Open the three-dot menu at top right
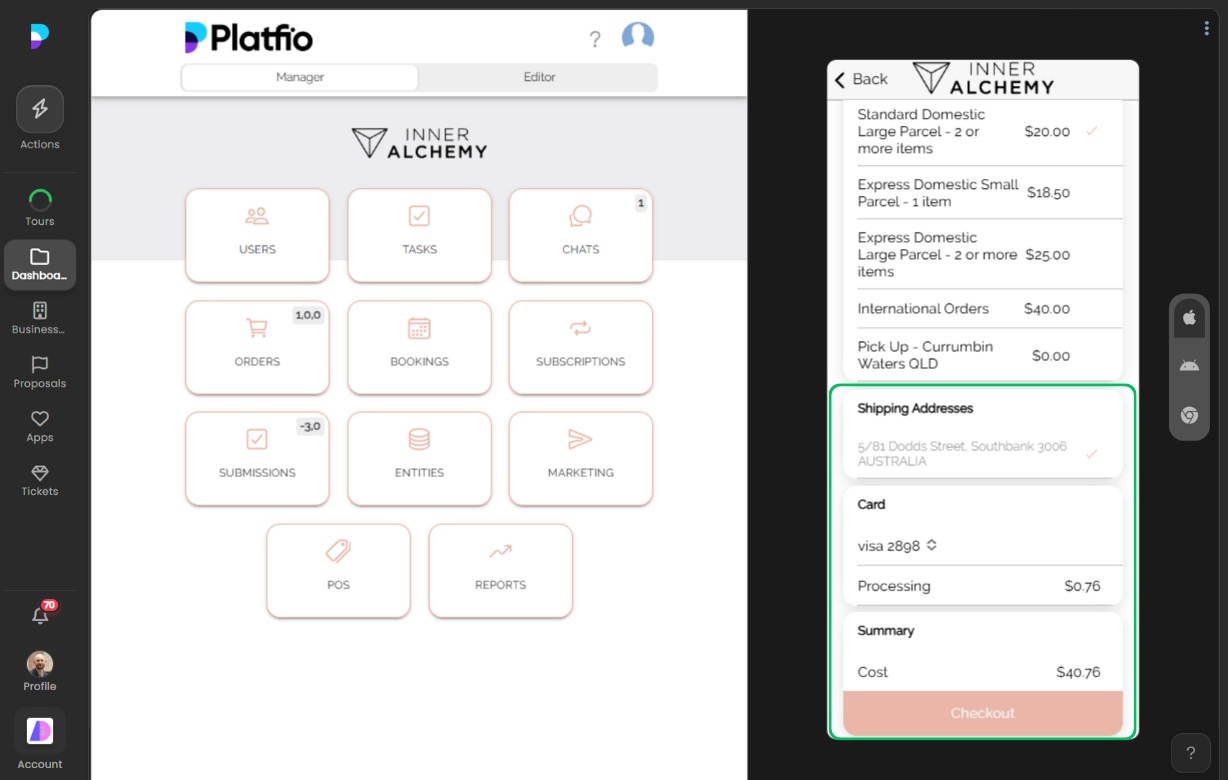Screen dimensions: 1228x780 point(1207,29)
